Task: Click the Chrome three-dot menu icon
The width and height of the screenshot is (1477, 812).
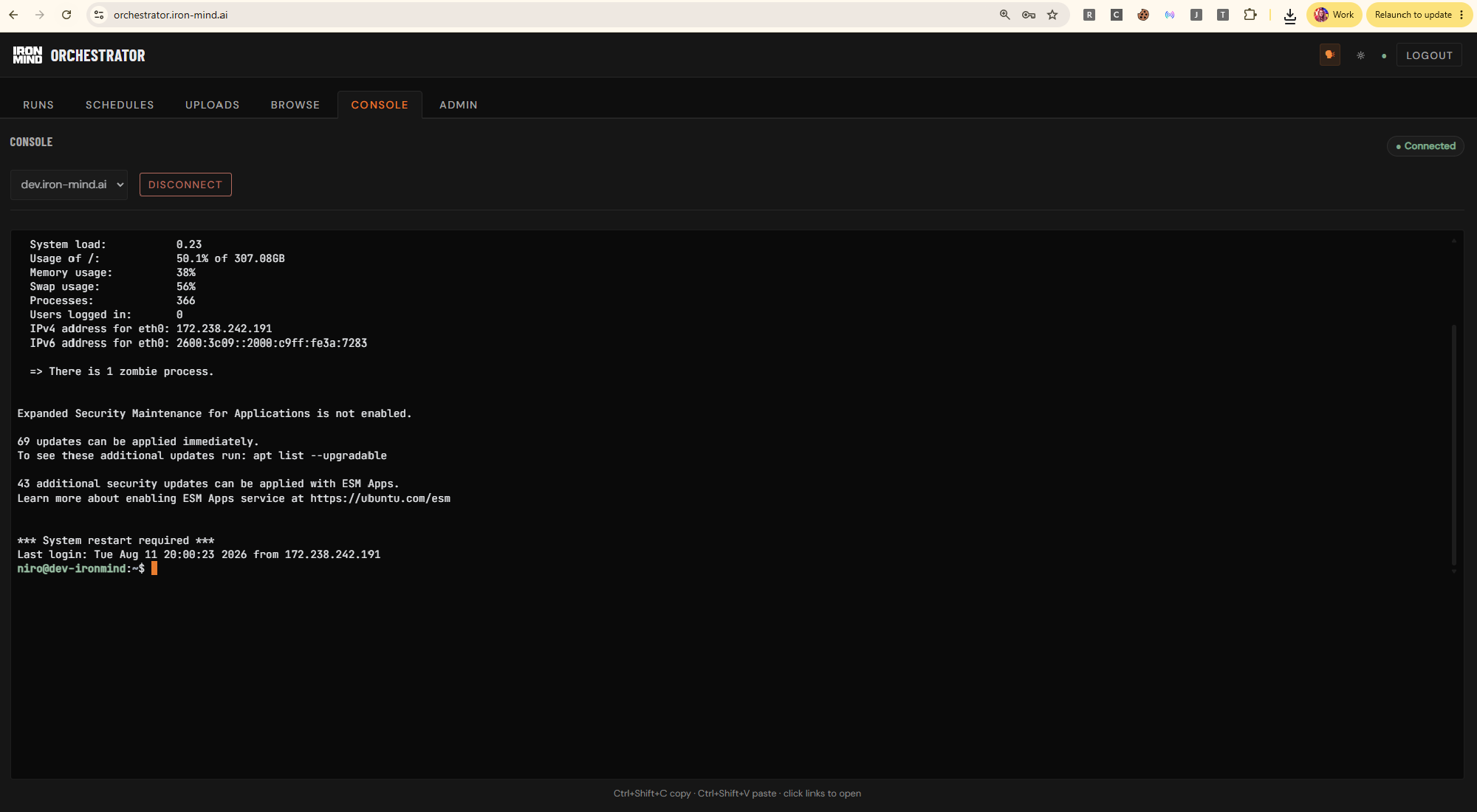Action: pos(1461,15)
